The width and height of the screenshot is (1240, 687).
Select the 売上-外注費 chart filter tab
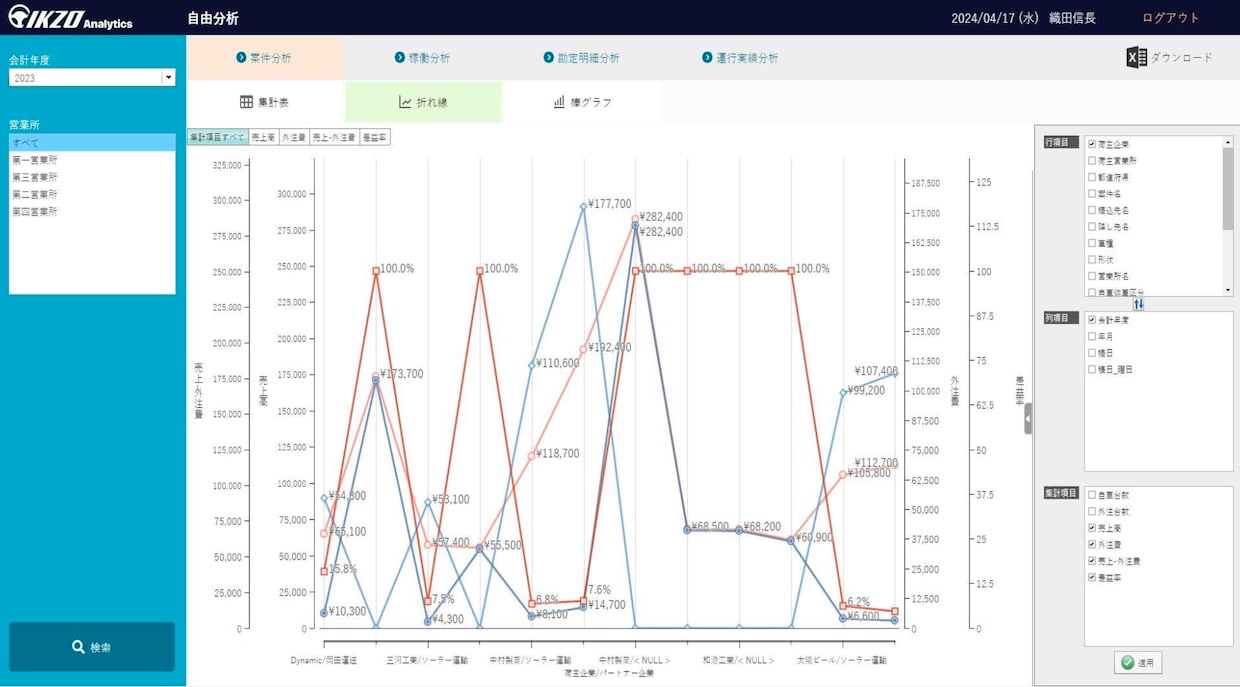(x=334, y=137)
